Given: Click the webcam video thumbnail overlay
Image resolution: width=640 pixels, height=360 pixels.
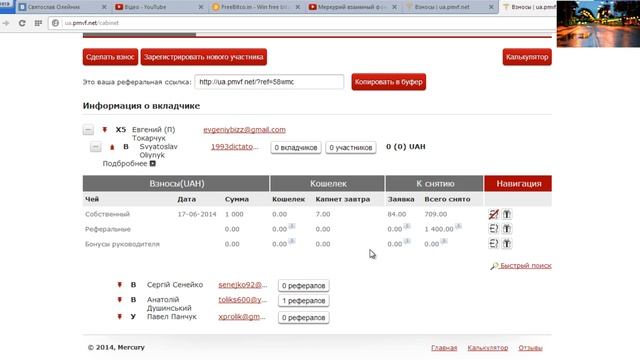Looking at the screenshot, I should [x=598, y=24].
